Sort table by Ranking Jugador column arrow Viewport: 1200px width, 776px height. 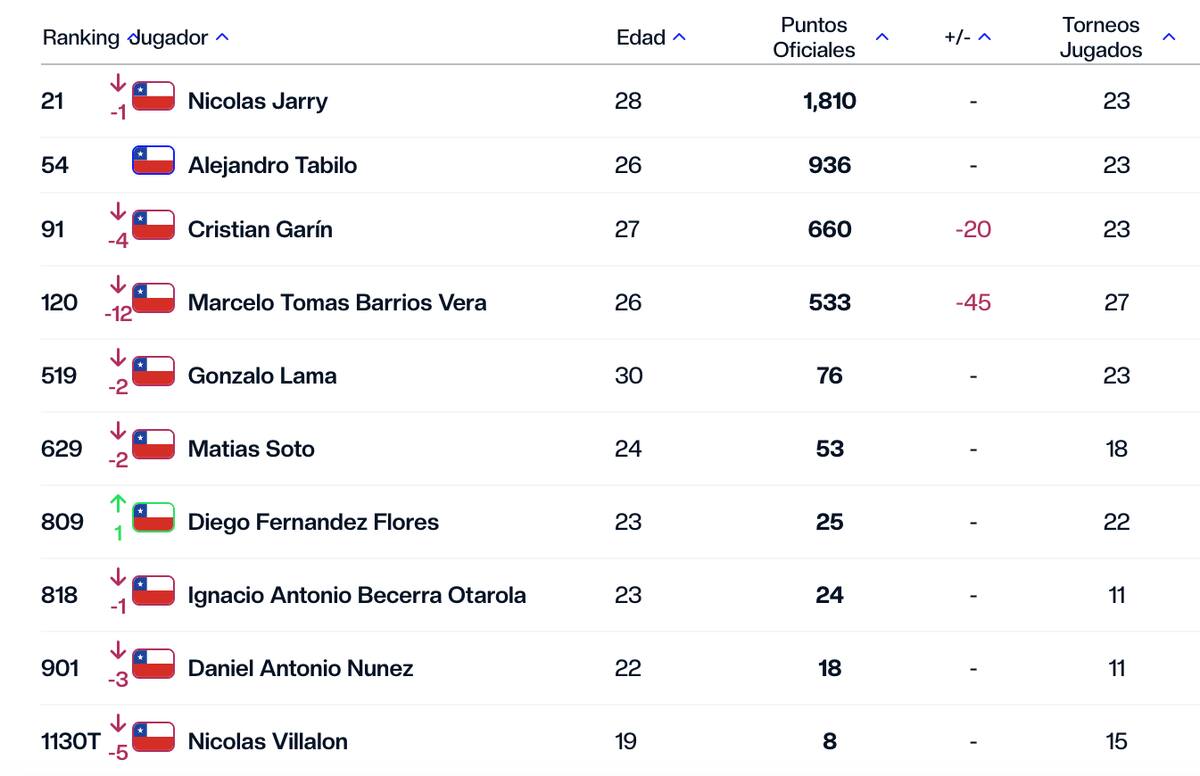222,38
